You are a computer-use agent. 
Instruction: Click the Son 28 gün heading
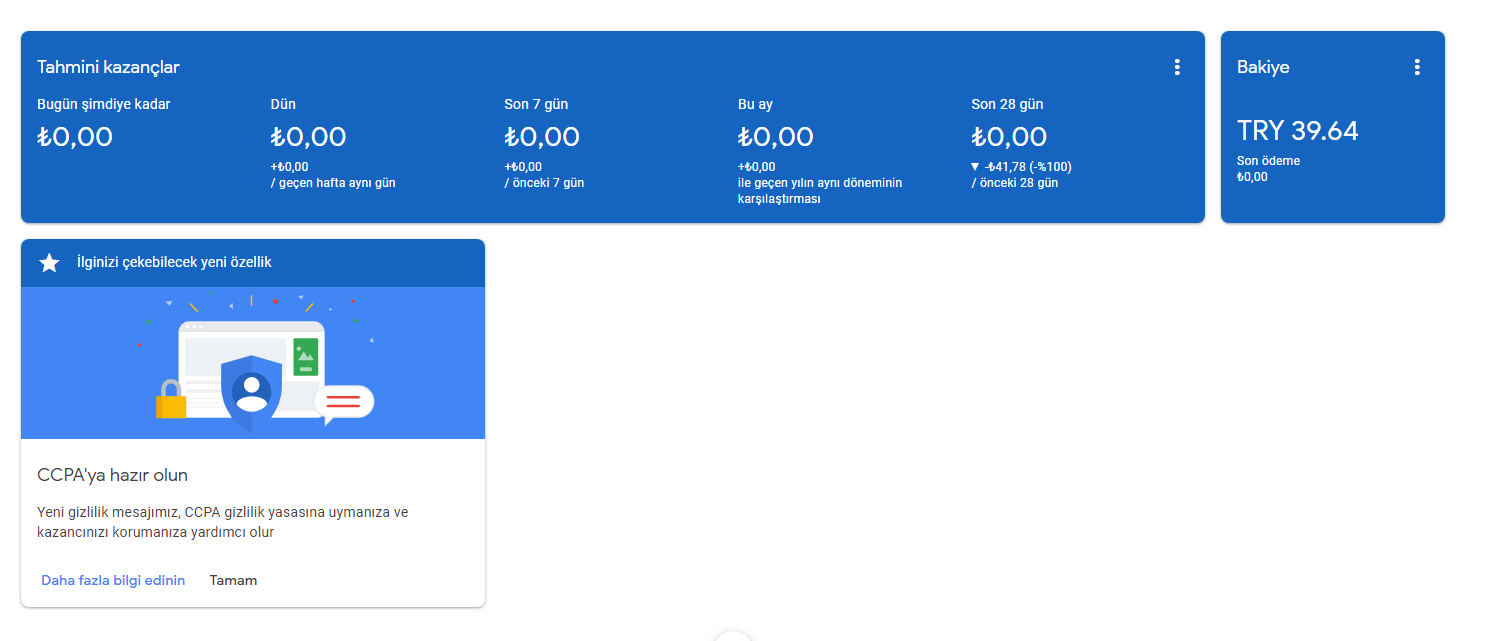coord(1007,104)
